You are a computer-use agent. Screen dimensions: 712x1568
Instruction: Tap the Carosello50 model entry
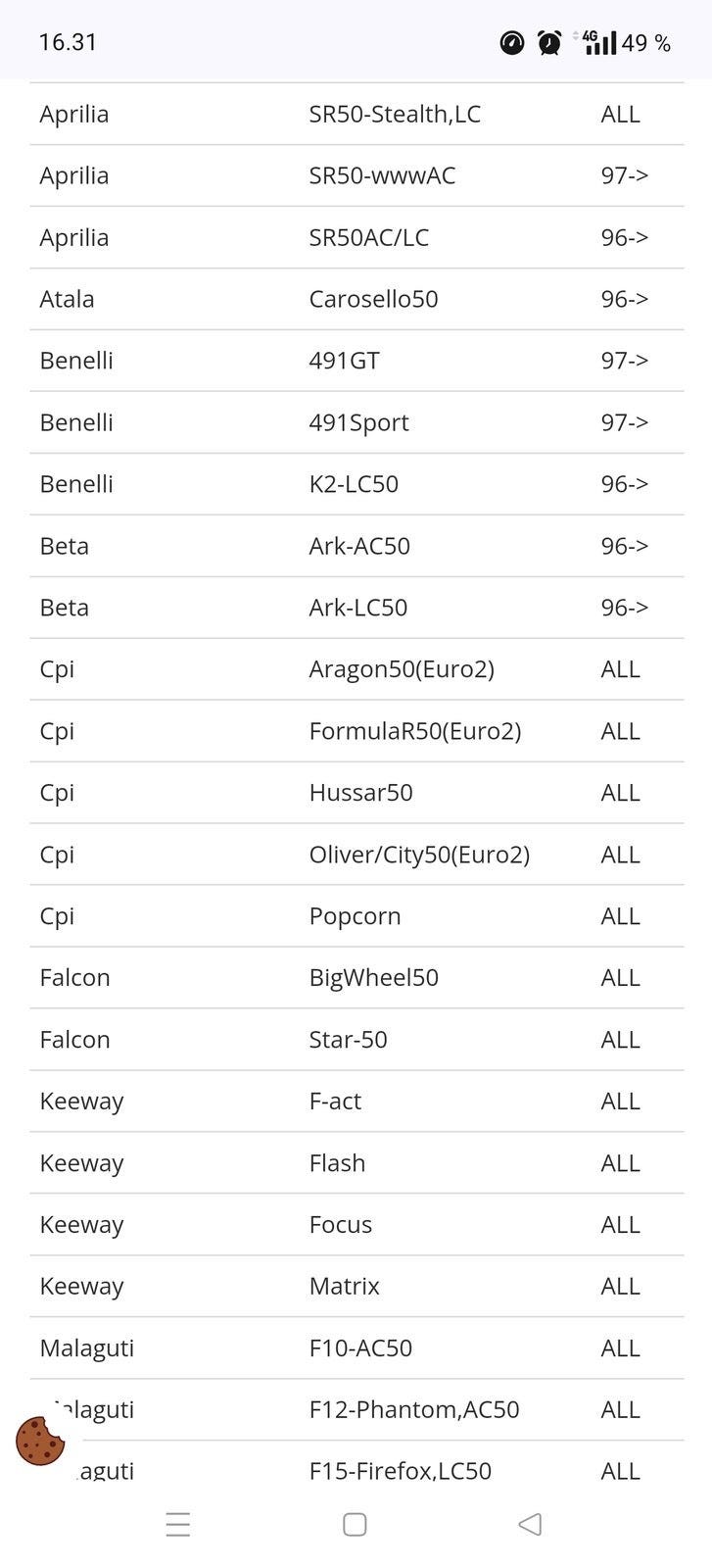(373, 299)
